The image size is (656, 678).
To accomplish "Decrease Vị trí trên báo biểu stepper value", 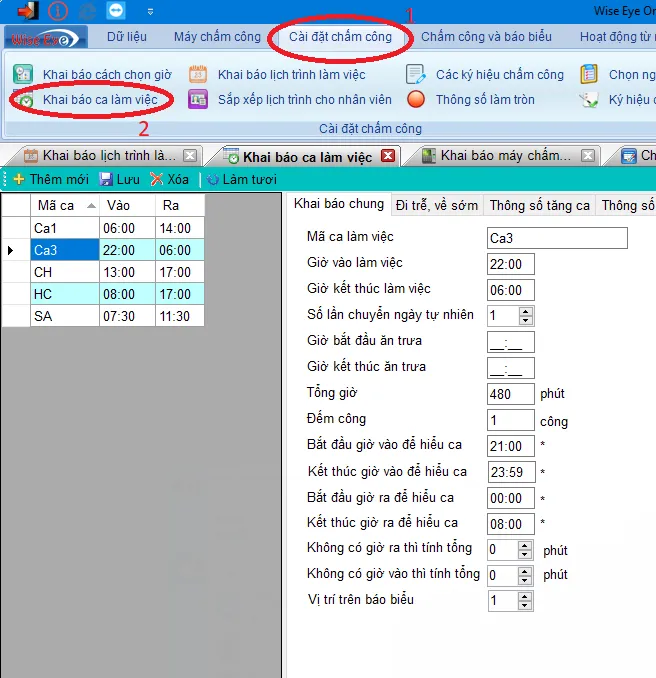I will tap(526, 605).
